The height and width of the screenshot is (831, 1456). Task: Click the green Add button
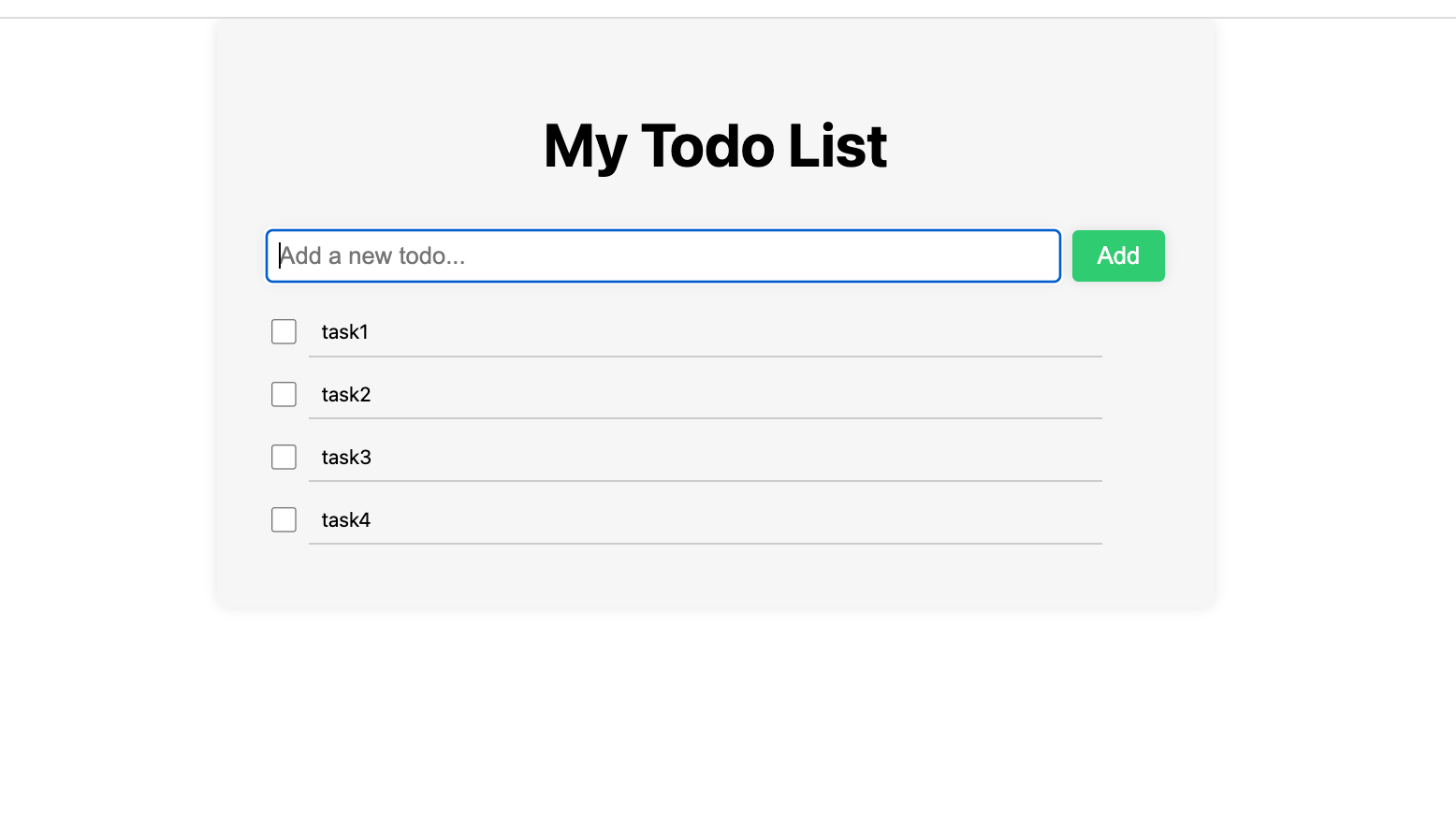pyautogui.click(x=1118, y=255)
